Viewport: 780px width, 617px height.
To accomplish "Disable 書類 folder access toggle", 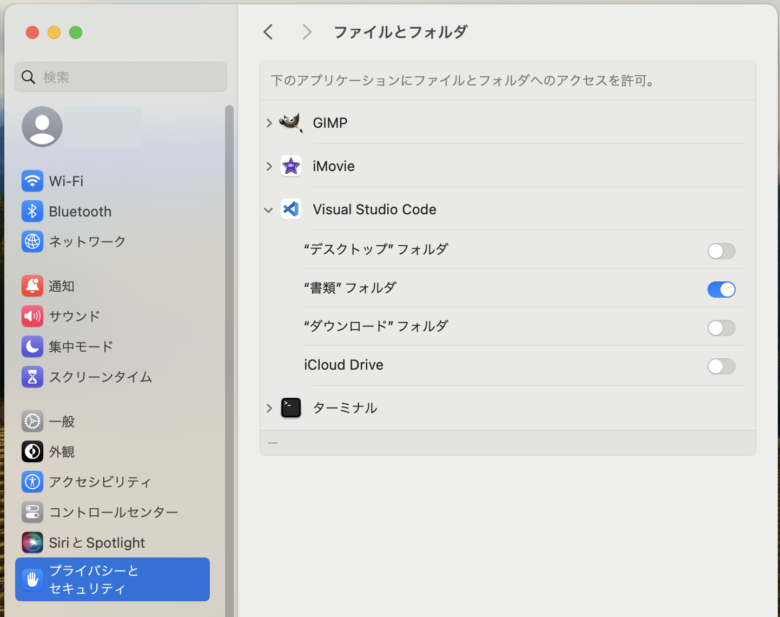I will (x=721, y=289).
